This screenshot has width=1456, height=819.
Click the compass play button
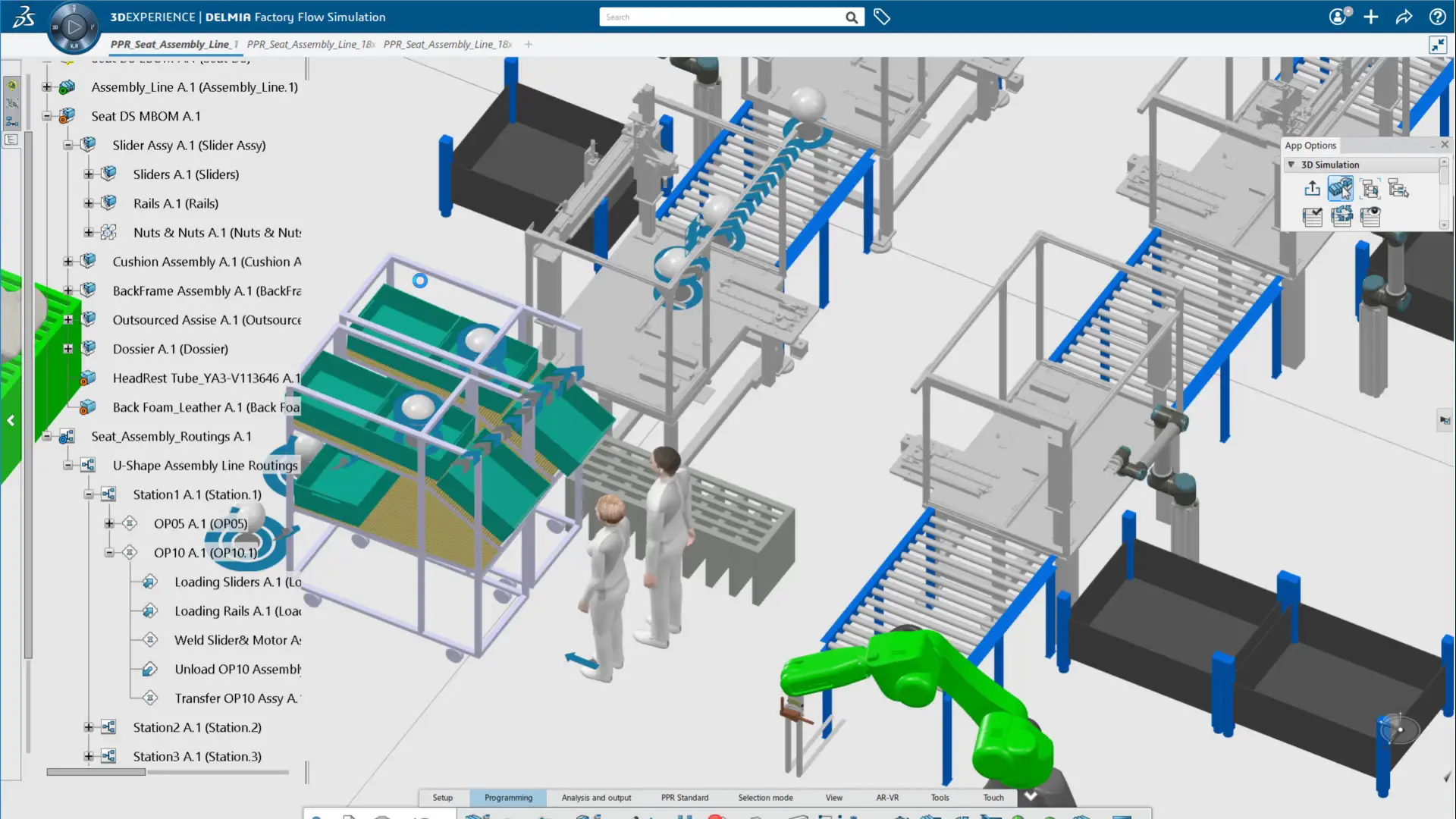click(74, 27)
